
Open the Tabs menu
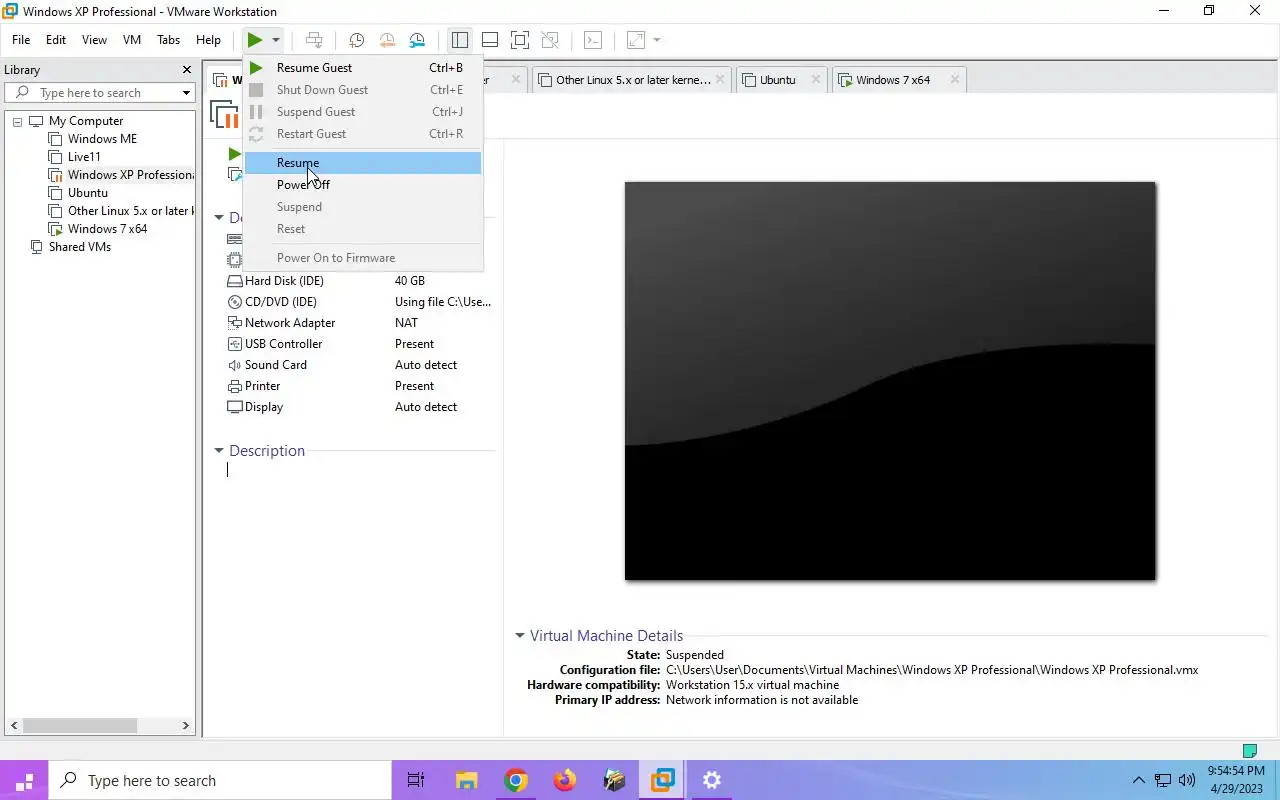(x=169, y=40)
